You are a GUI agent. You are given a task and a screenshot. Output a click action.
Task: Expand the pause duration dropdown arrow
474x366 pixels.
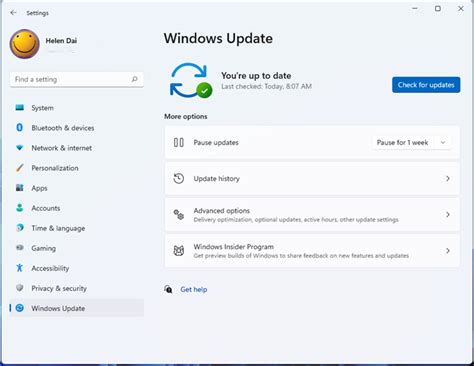tap(443, 143)
